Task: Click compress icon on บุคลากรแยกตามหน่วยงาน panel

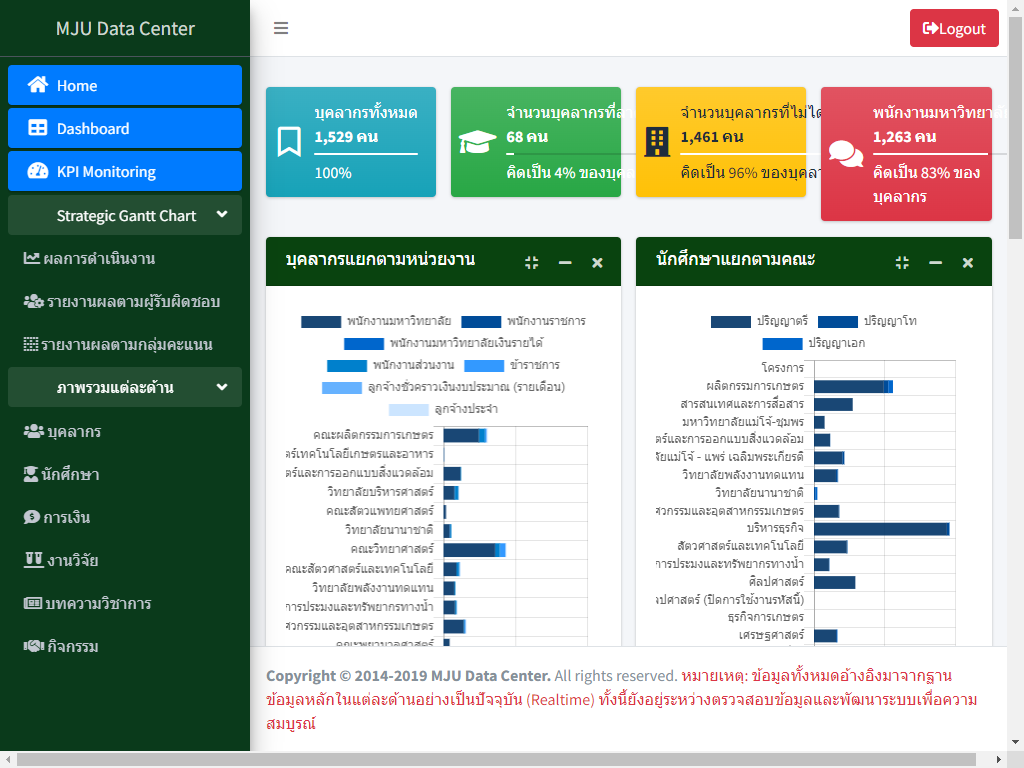Action: 532,262
